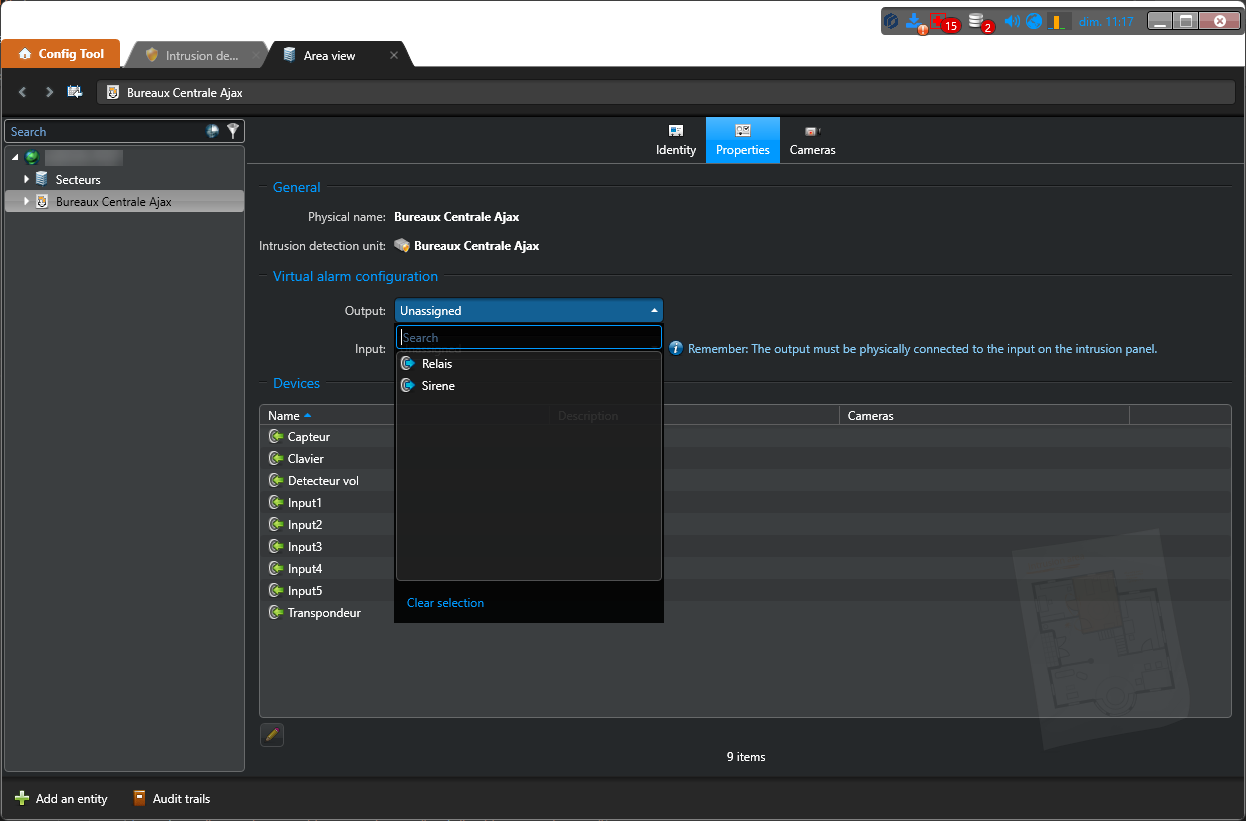1246x821 pixels.
Task: Click the Add an entity button
Action: [x=62, y=799]
